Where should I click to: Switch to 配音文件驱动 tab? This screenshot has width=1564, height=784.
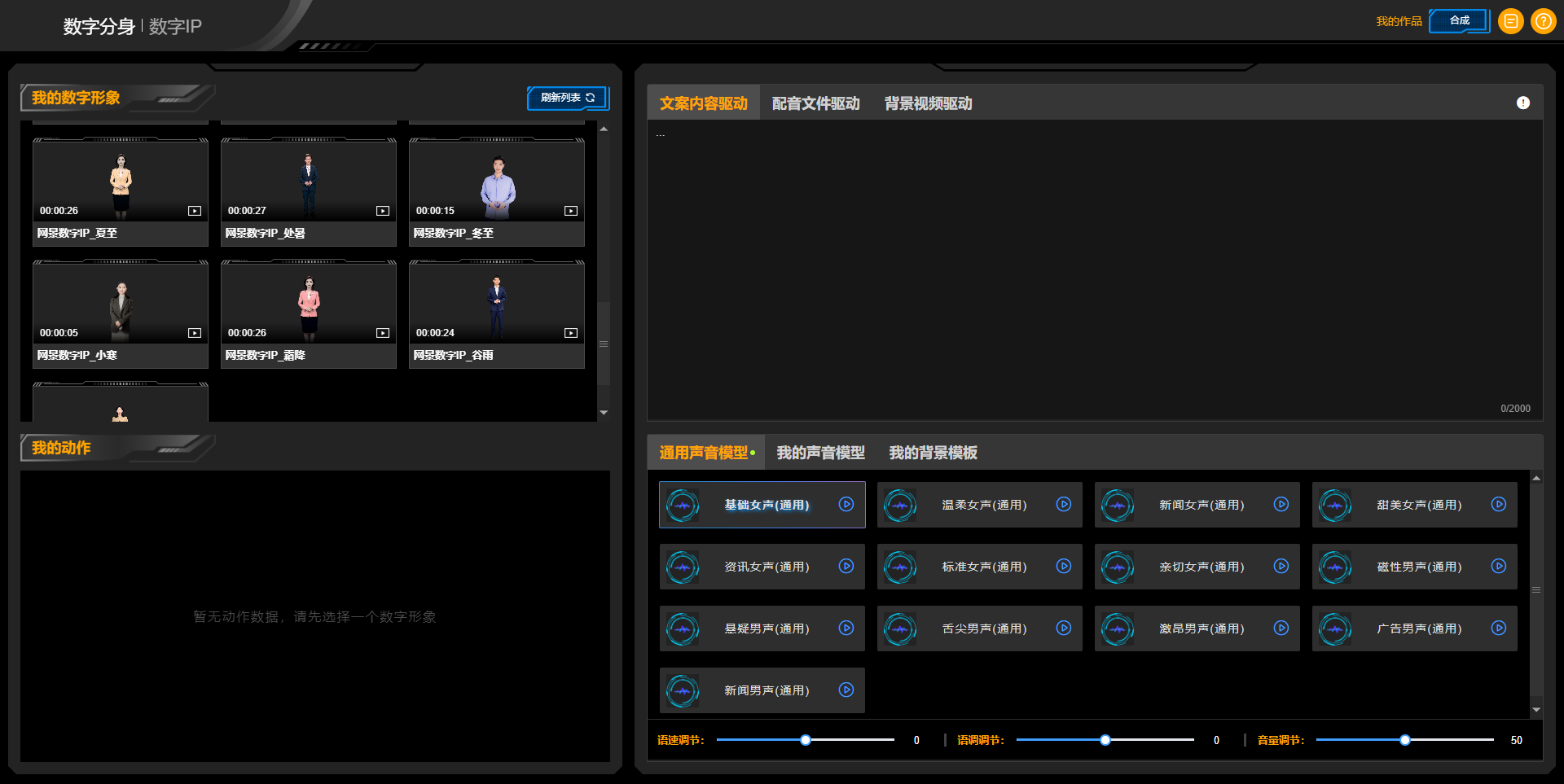point(815,103)
